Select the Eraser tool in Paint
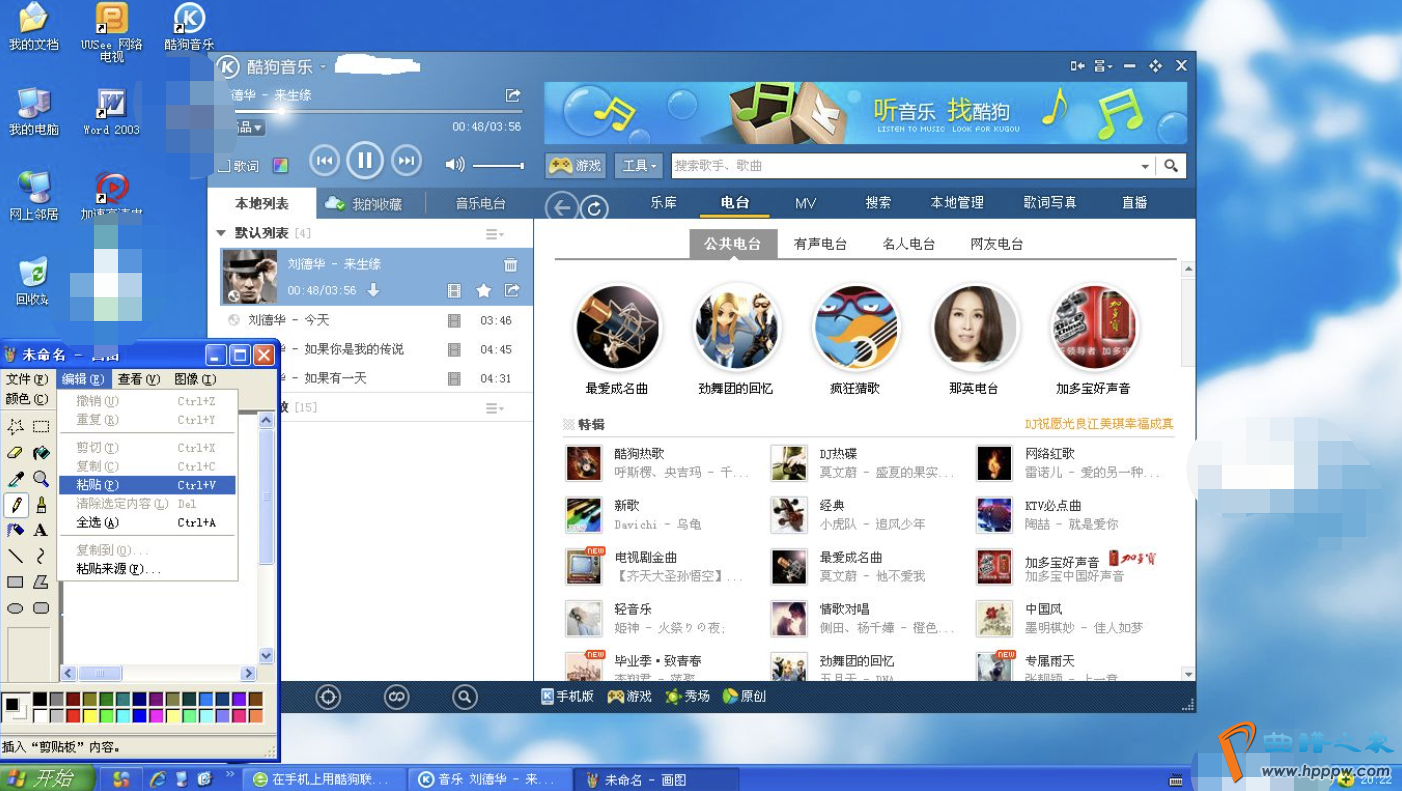This screenshot has width=1402, height=791. pyautogui.click(x=15, y=453)
